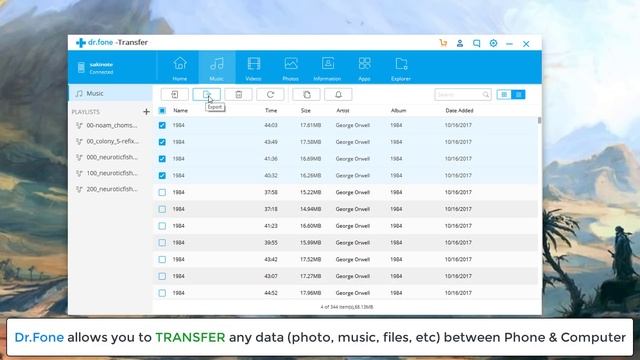Click the Delete trash toolbar button
Image resolution: width=640 pixels, height=360 pixels.
[238, 95]
